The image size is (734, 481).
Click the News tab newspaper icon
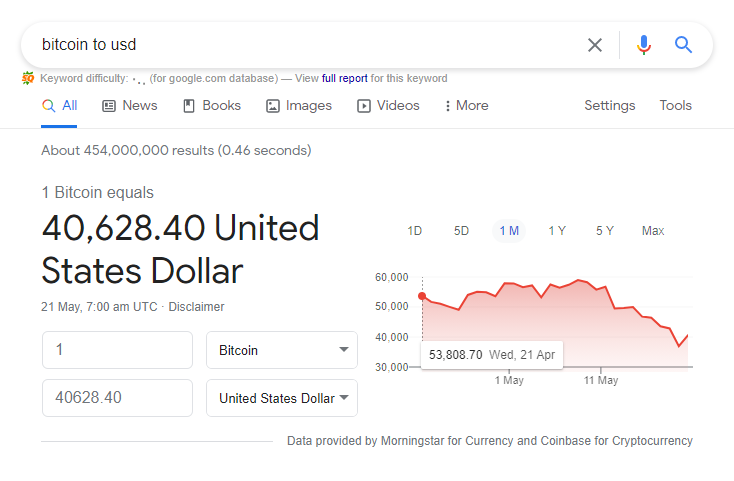point(109,106)
